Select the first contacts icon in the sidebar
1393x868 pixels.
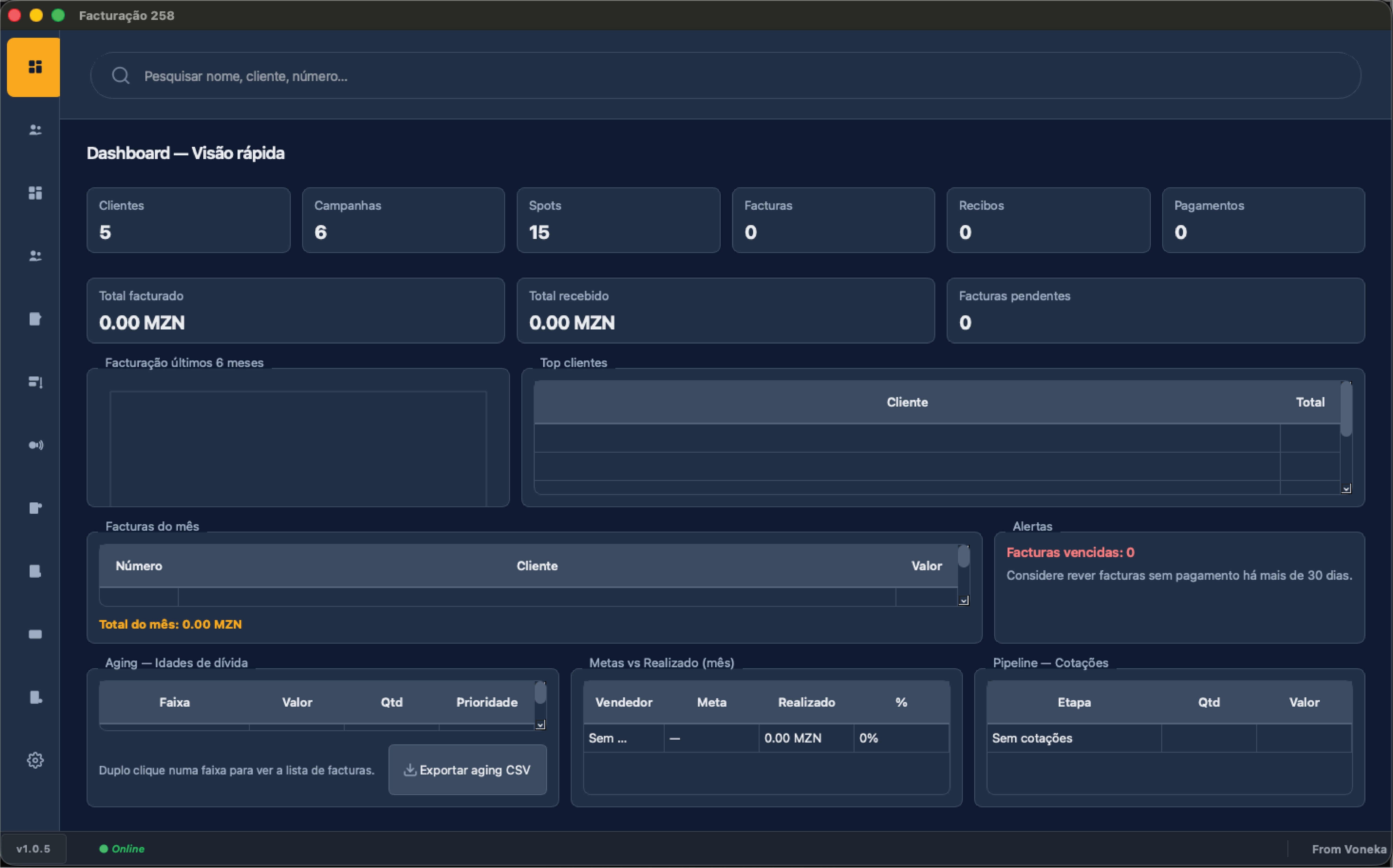click(x=34, y=130)
